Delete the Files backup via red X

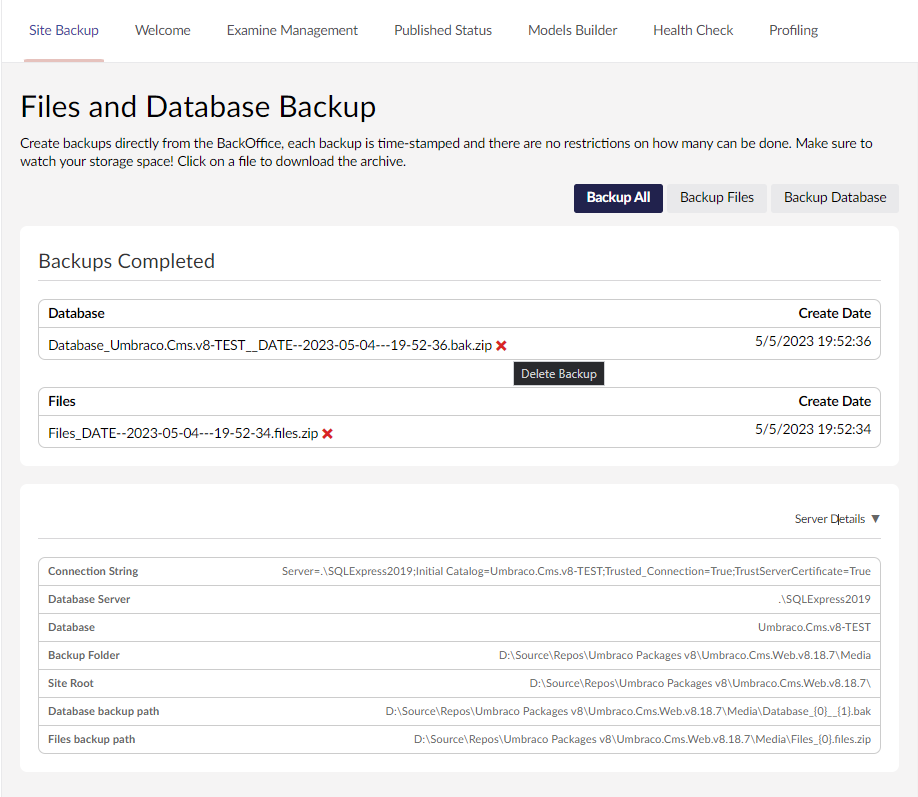327,434
